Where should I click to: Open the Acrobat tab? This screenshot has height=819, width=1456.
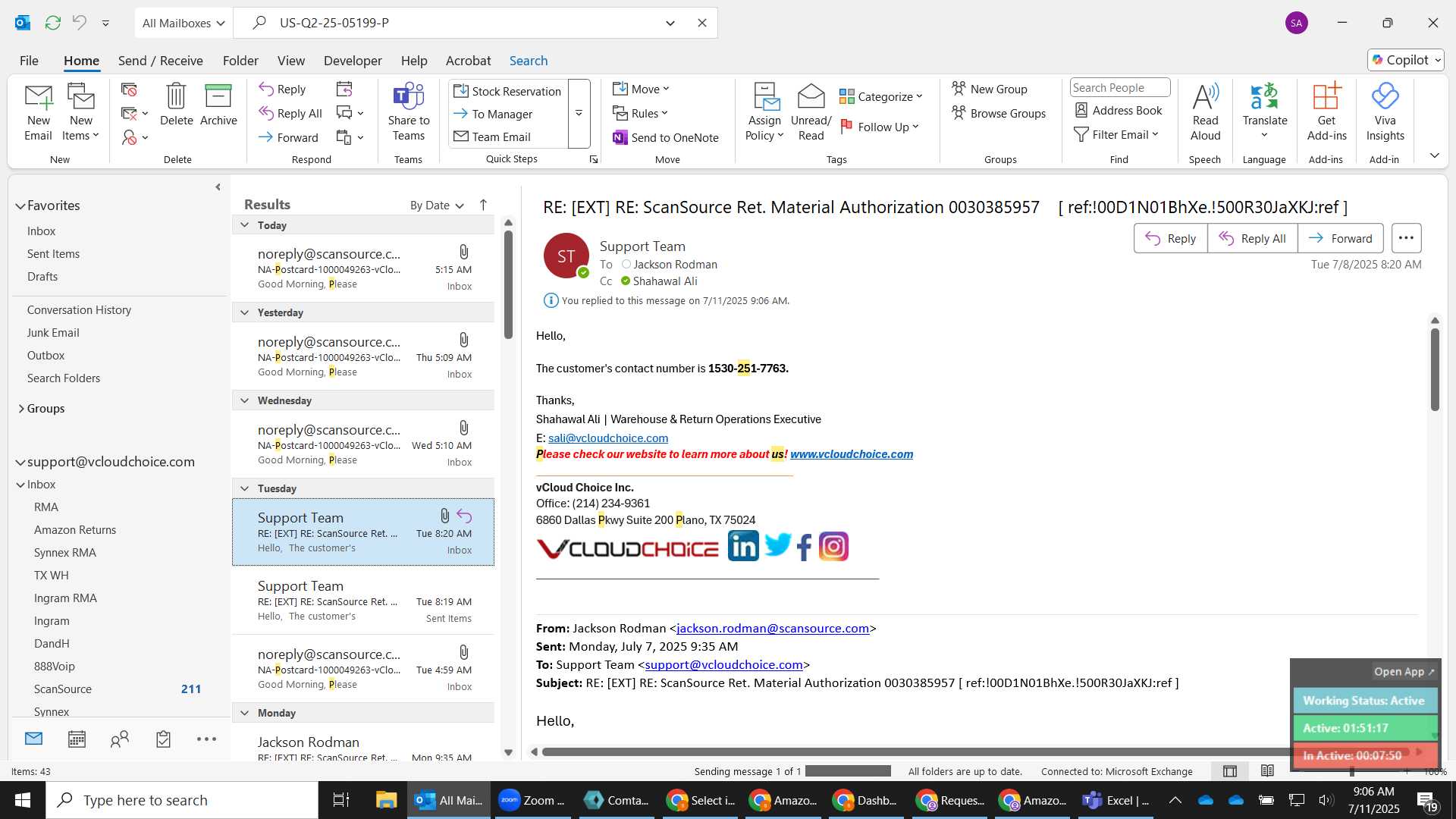pos(468,61)
